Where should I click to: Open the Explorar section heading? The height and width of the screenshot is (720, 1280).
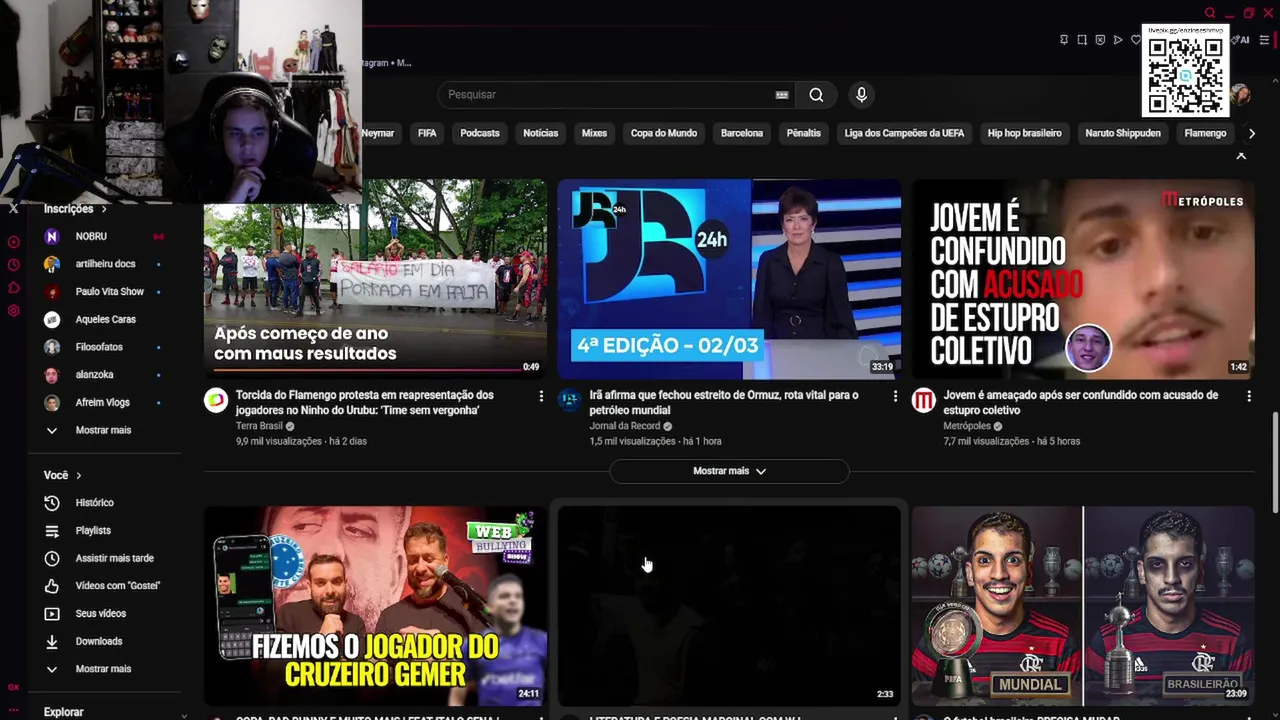point(63,712)
